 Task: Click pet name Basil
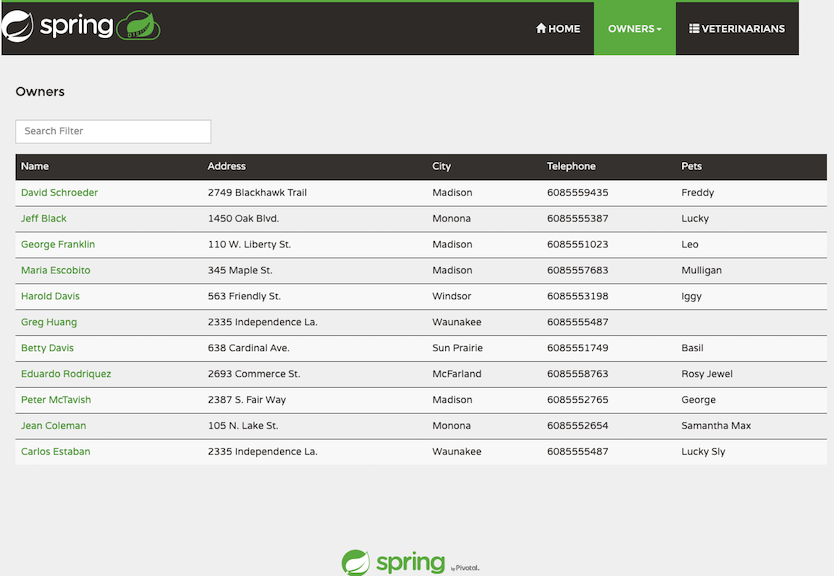[693, 348]
